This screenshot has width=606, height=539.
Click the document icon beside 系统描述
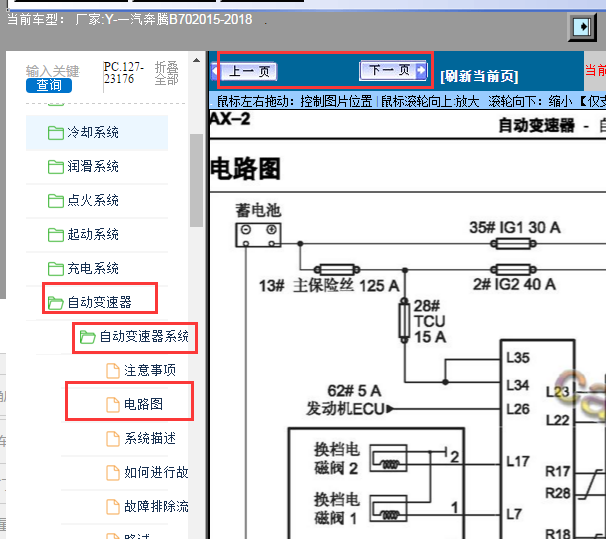pos(113,439)
